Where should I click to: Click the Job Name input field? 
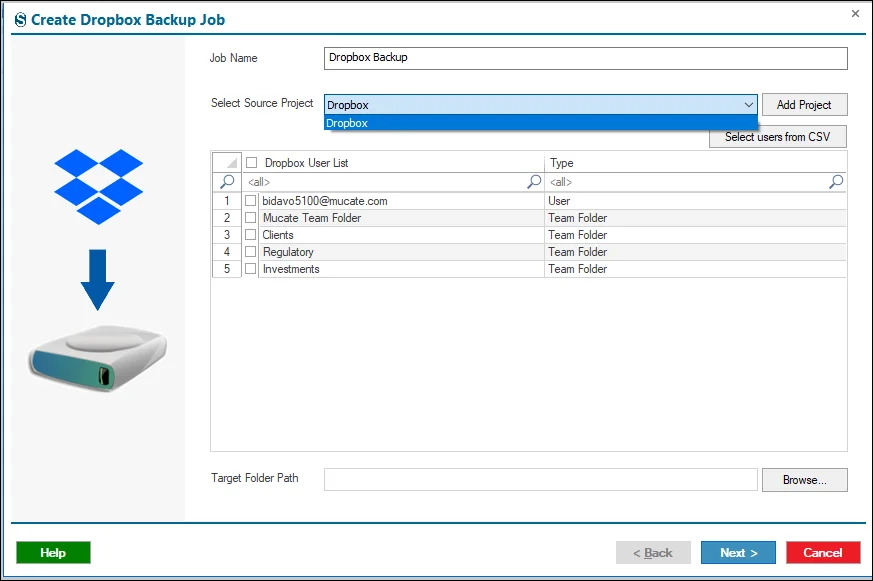[x=586, y=58]
